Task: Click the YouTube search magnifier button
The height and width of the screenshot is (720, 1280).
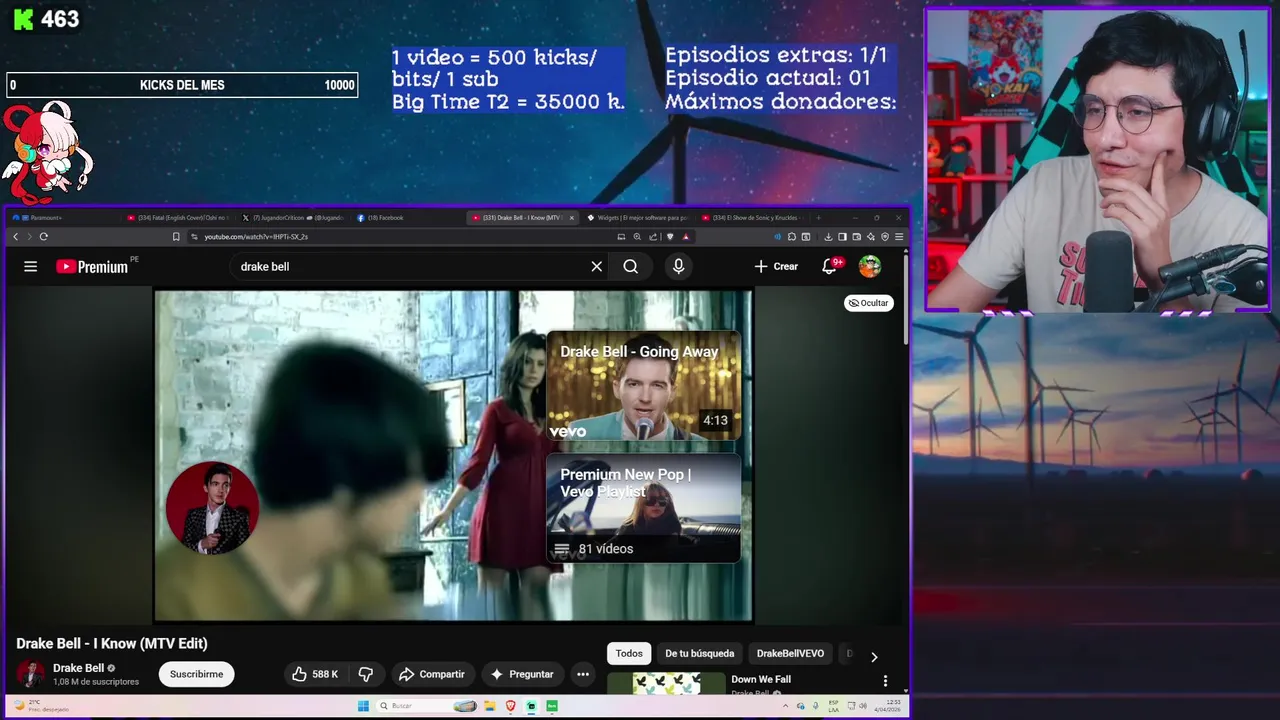Action: (x=630, y=266)
